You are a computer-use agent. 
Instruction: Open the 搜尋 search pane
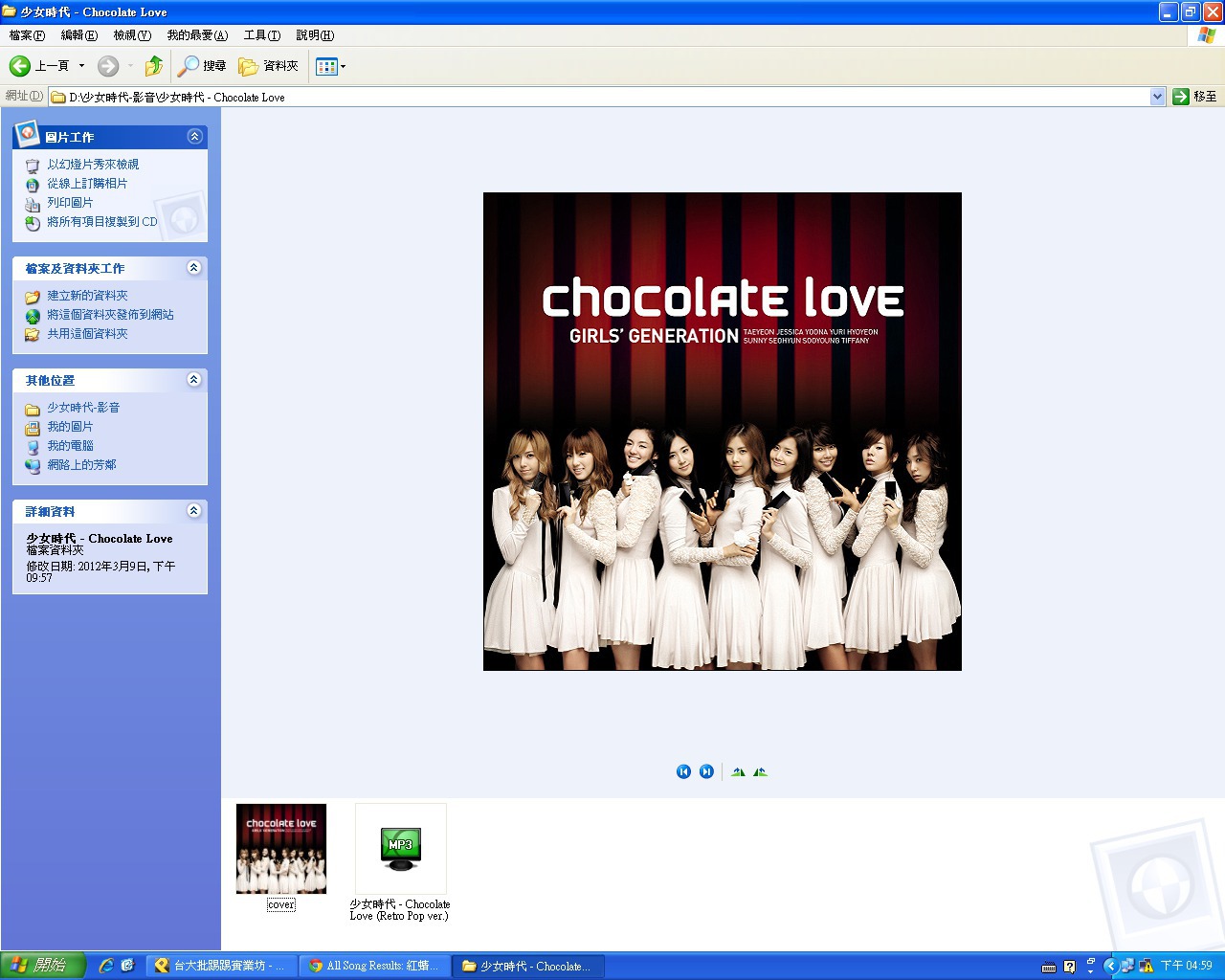coord(202,66)
